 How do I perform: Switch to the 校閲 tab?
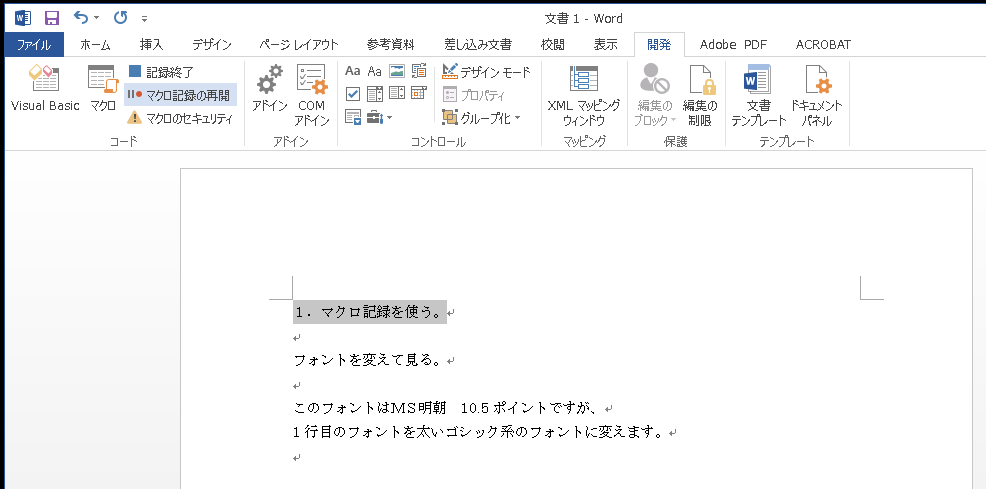pos(553,45)
